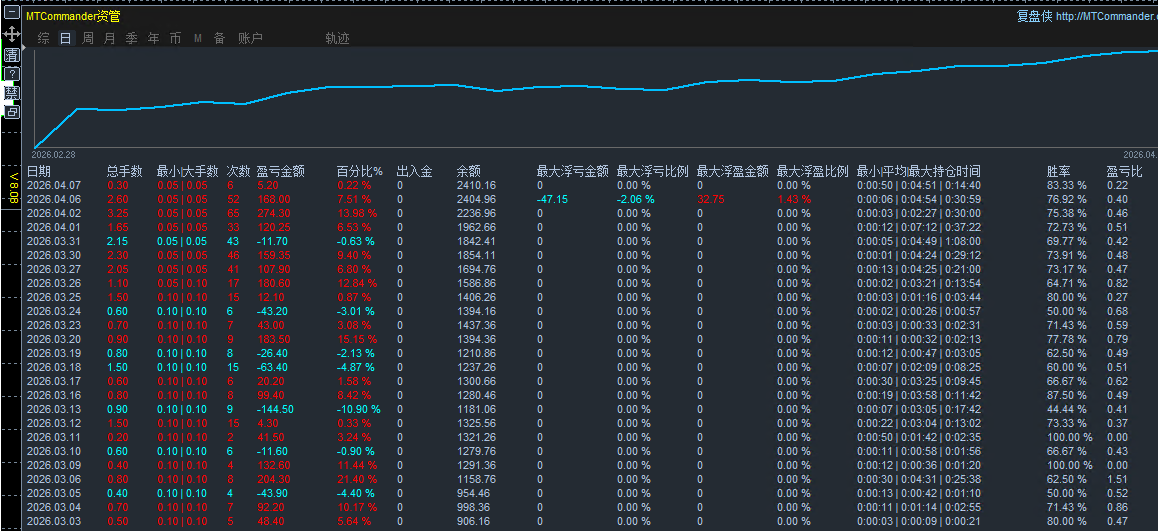The image size is (1158, 532).
Task: Switch to the 周 weekly tab
Action: pyautogui.click(x=88, y=38)
